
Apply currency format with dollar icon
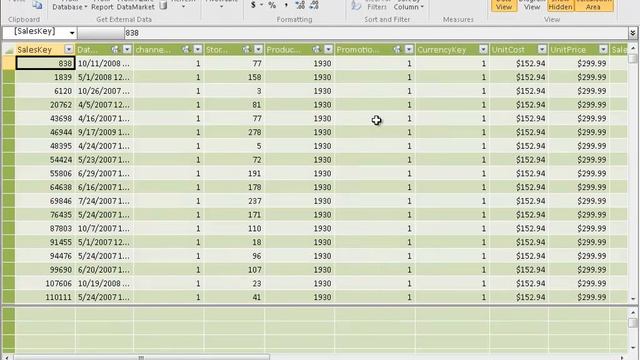(x=253, y=5)
